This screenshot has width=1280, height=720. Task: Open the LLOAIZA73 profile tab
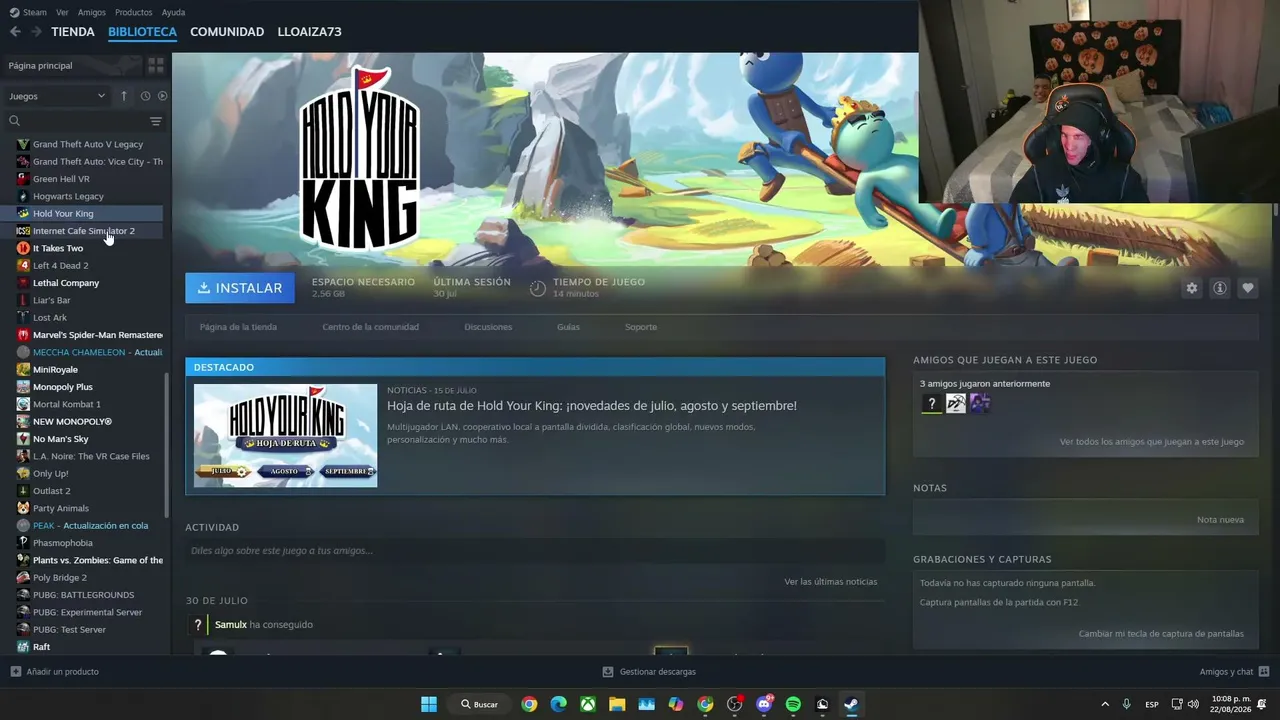pyautogui.click(x=309, y=32)
